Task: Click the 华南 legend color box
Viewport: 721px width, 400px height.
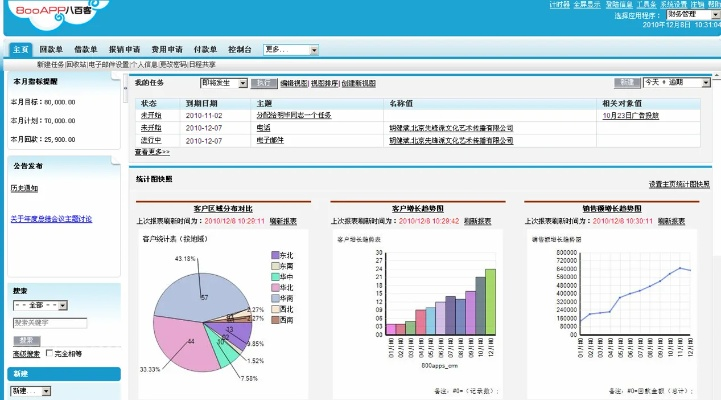Action: [275, 297]
